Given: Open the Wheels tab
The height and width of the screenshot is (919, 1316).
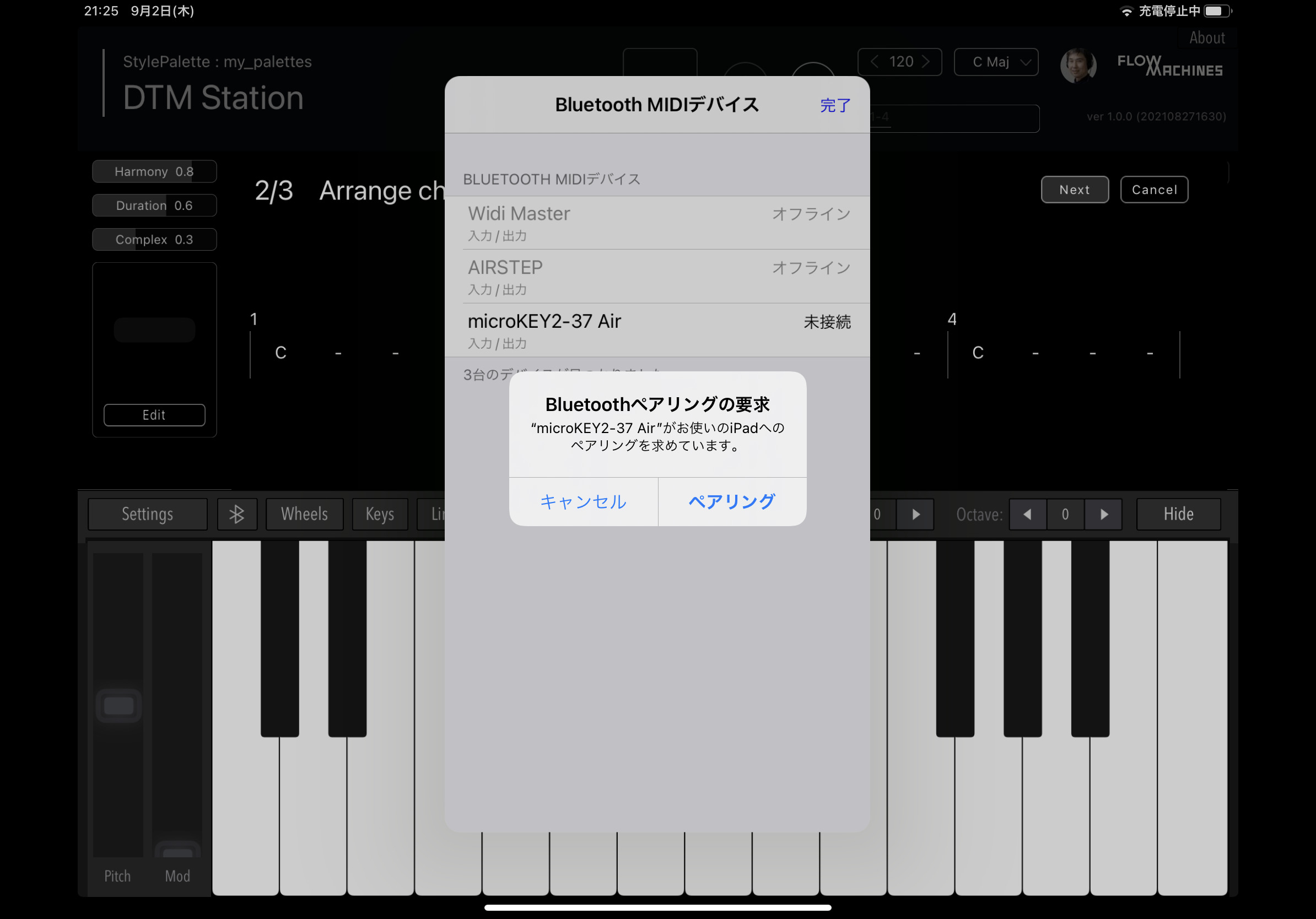Looking at the screenshot, I should coord(304,514).
